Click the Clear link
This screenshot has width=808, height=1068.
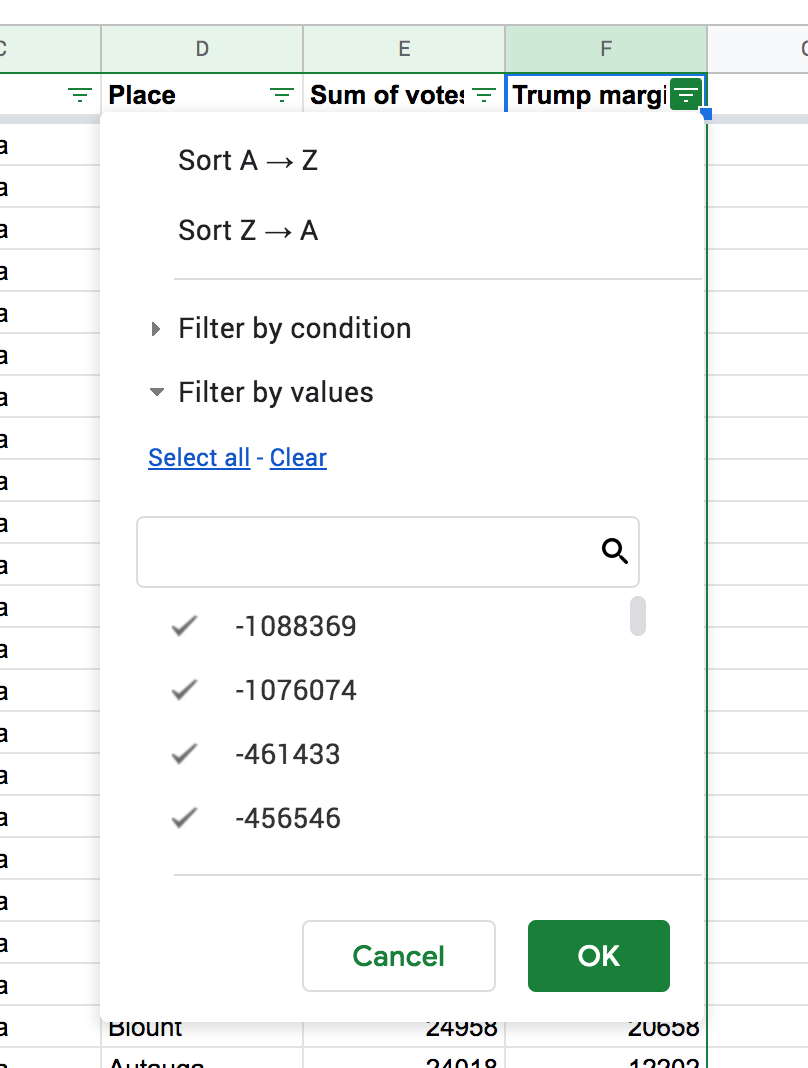pos(298,458)
